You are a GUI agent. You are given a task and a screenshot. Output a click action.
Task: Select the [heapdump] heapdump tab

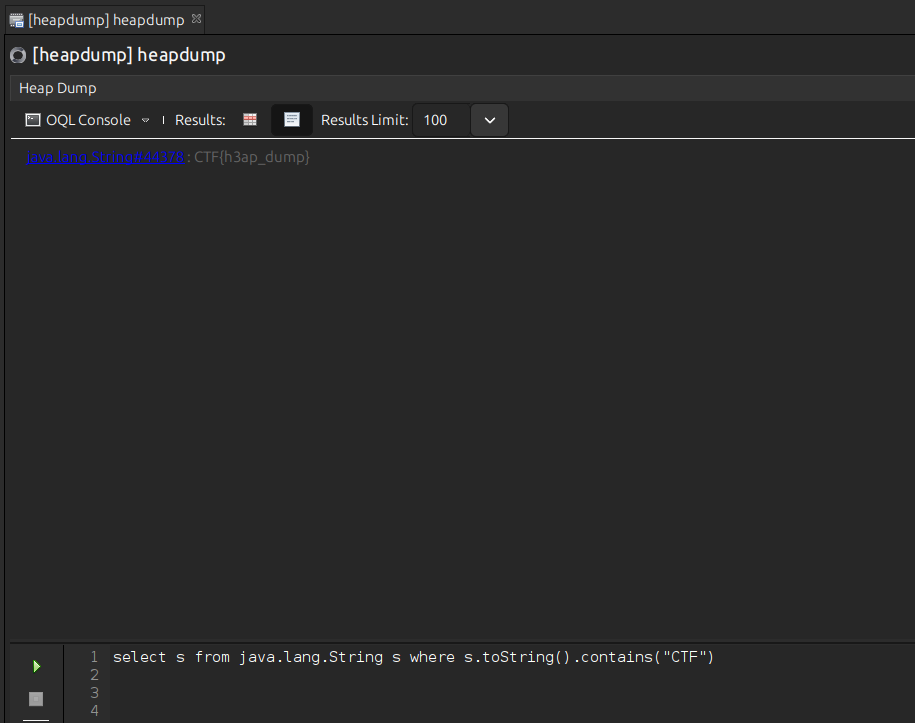click(x=106, y=20)
